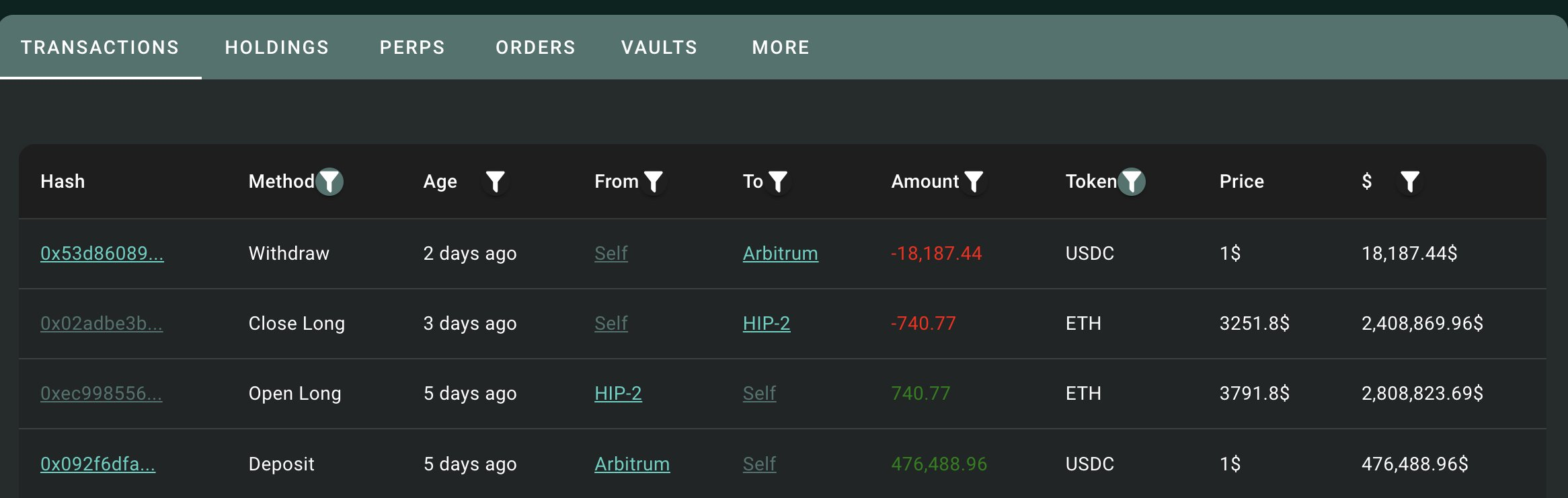Screen dimensions: 1568x498
Task: Open the From column filter icon
Action: [654, 182]
